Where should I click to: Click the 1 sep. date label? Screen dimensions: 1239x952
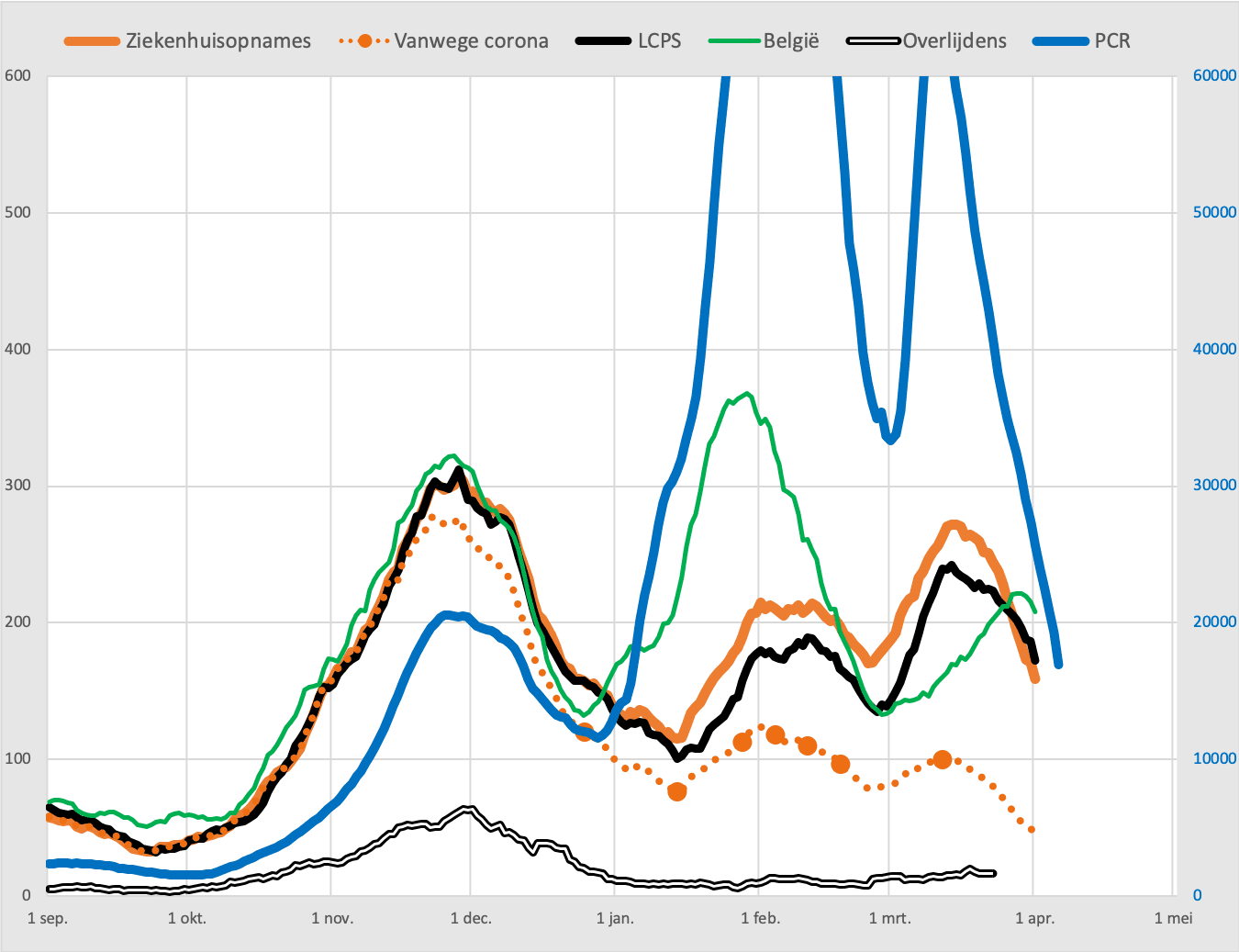click(x=48, y=918)
